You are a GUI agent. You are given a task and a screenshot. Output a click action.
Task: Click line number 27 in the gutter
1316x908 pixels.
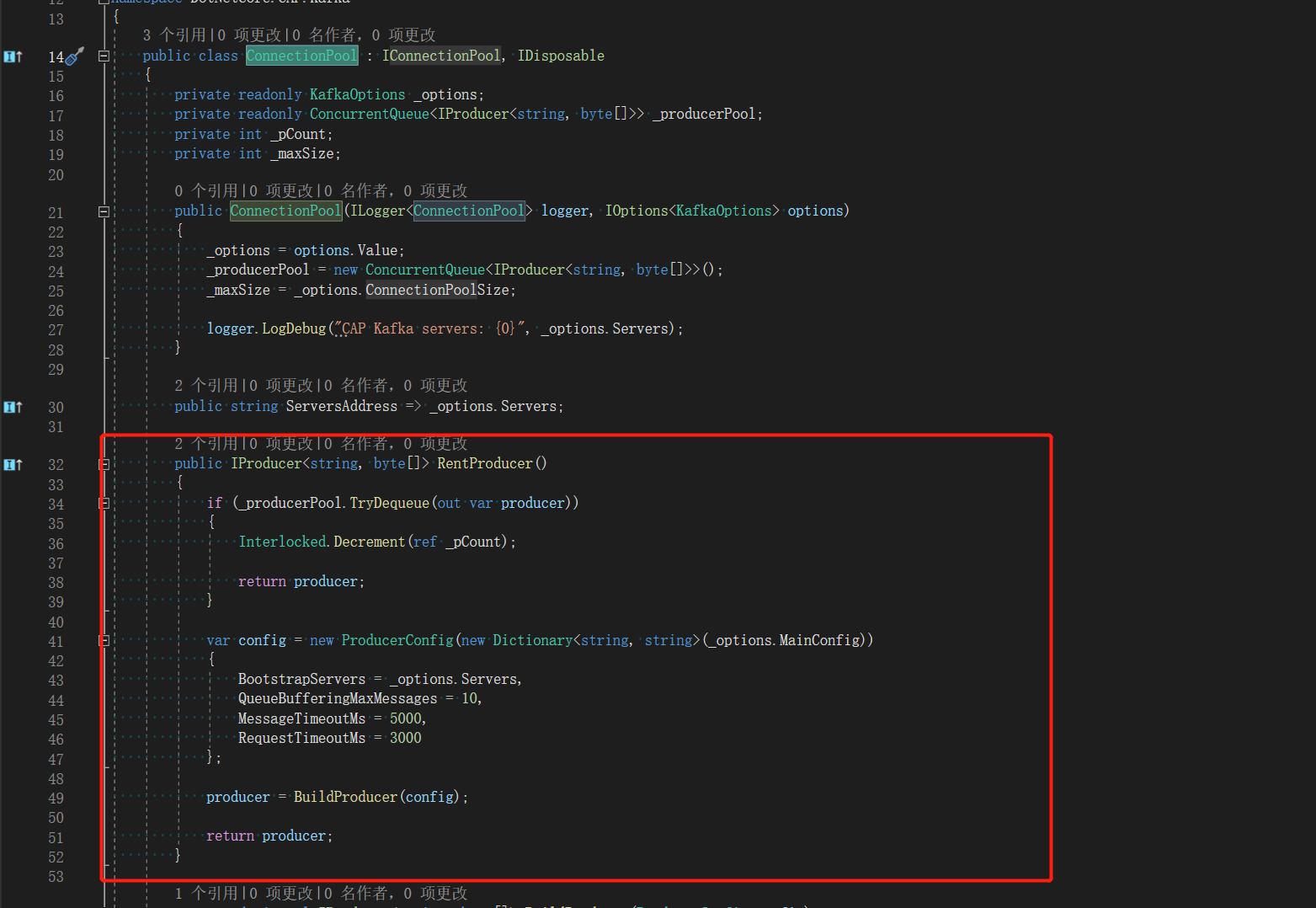coord(56,329)
